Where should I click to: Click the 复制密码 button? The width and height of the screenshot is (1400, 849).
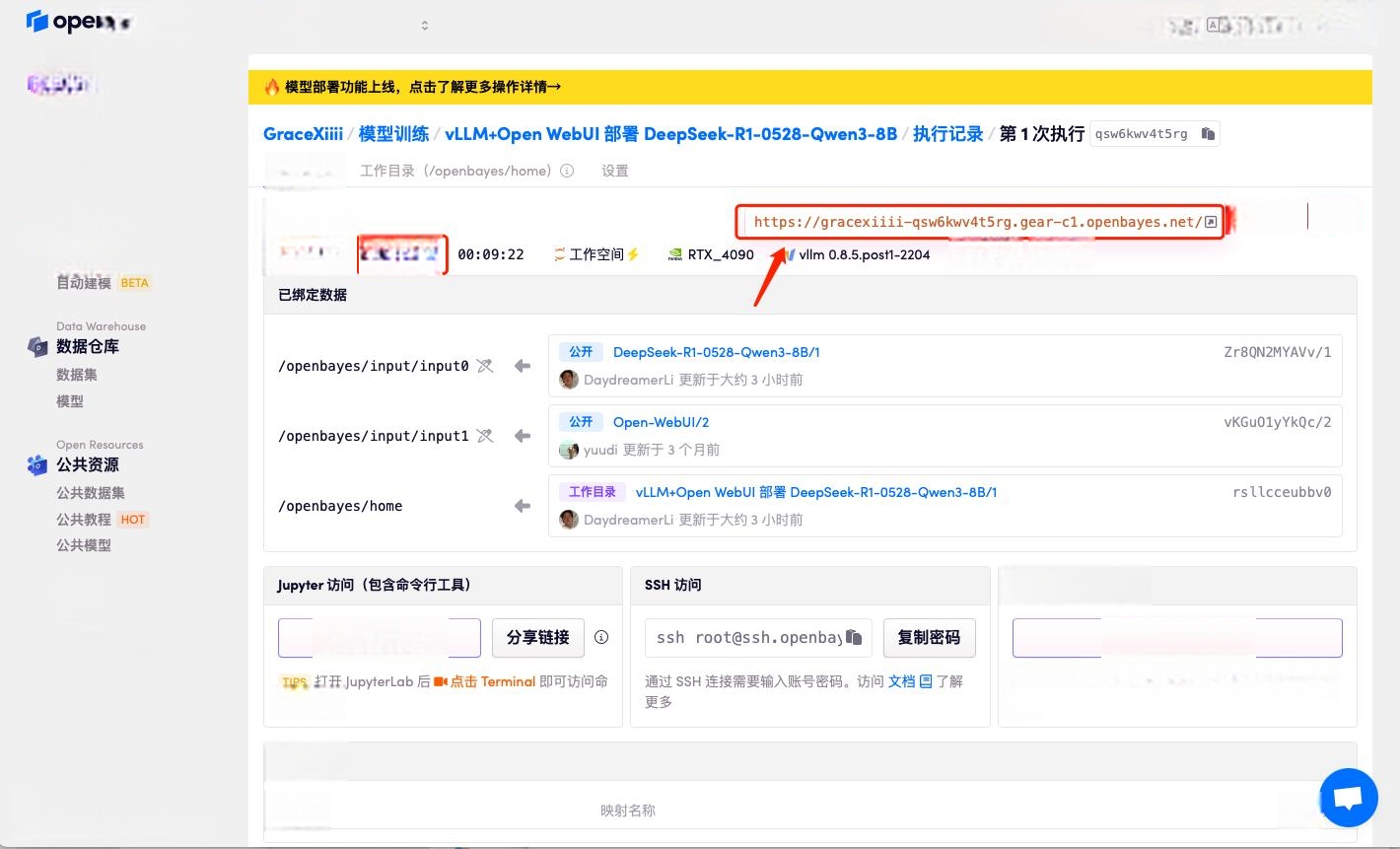point(929,637)
